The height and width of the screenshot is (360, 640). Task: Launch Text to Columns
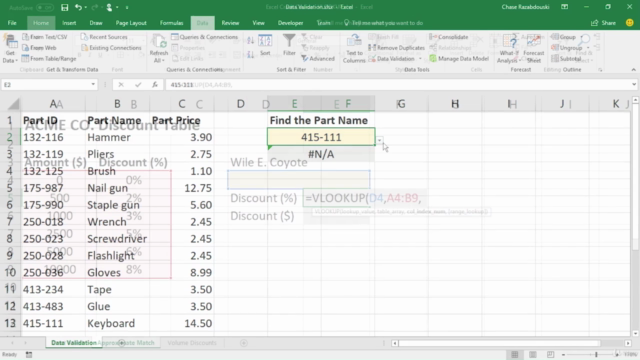coord(354,49)
